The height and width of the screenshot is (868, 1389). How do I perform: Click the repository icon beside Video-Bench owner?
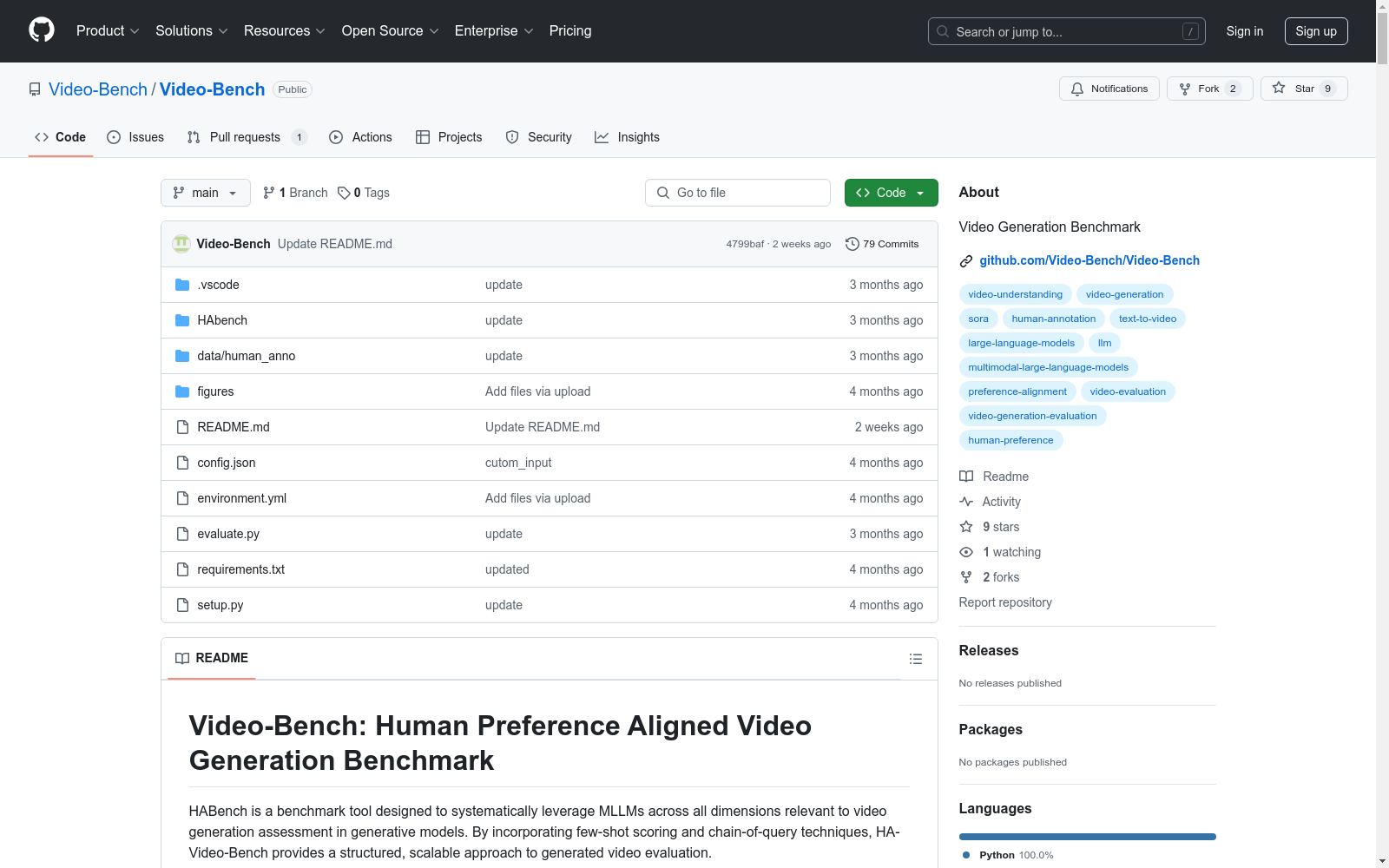tap(35, 89)
